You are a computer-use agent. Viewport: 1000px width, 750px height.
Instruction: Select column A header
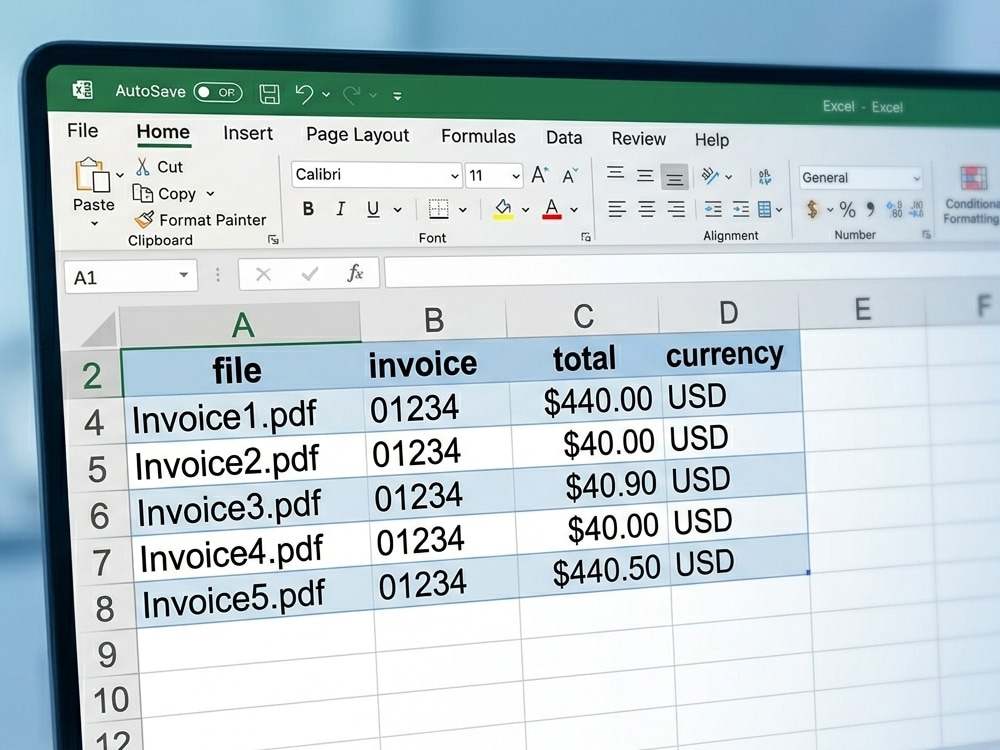coord(240,323)
